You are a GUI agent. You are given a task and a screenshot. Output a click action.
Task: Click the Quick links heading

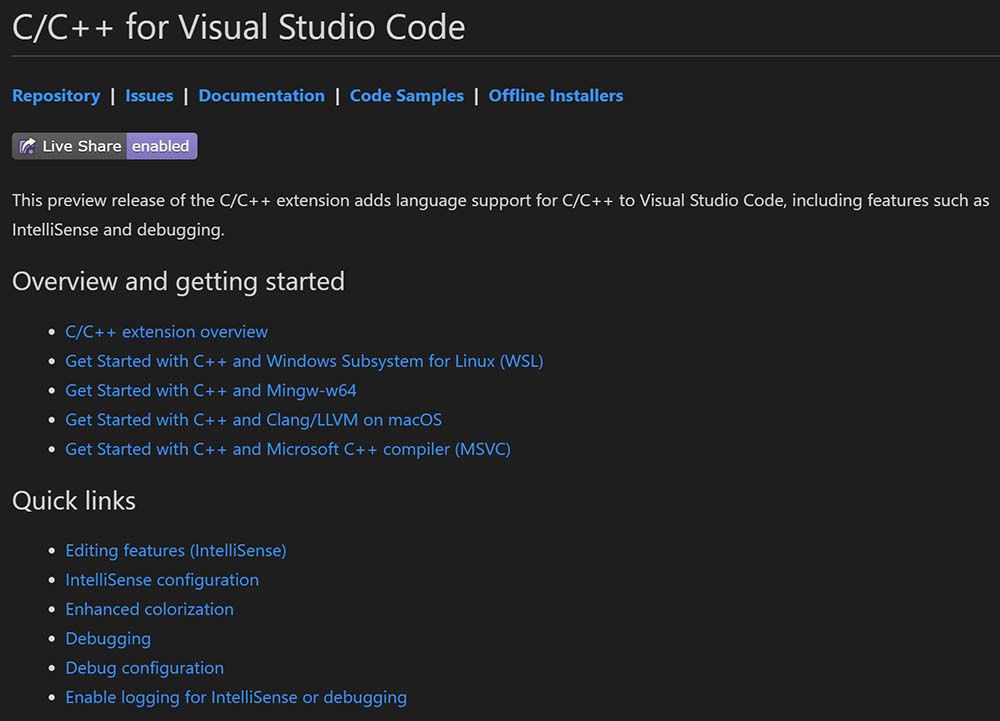pyautogui.click(x=74, y=500)
